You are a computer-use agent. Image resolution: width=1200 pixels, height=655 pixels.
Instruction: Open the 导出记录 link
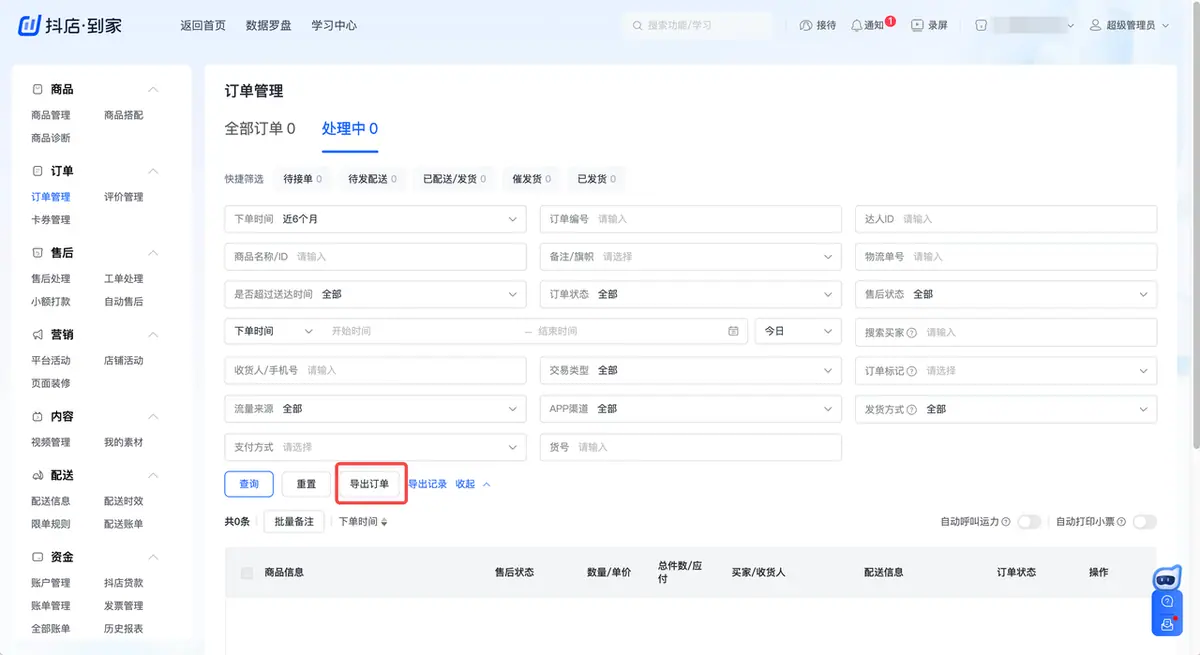click(x=427, y=484)
